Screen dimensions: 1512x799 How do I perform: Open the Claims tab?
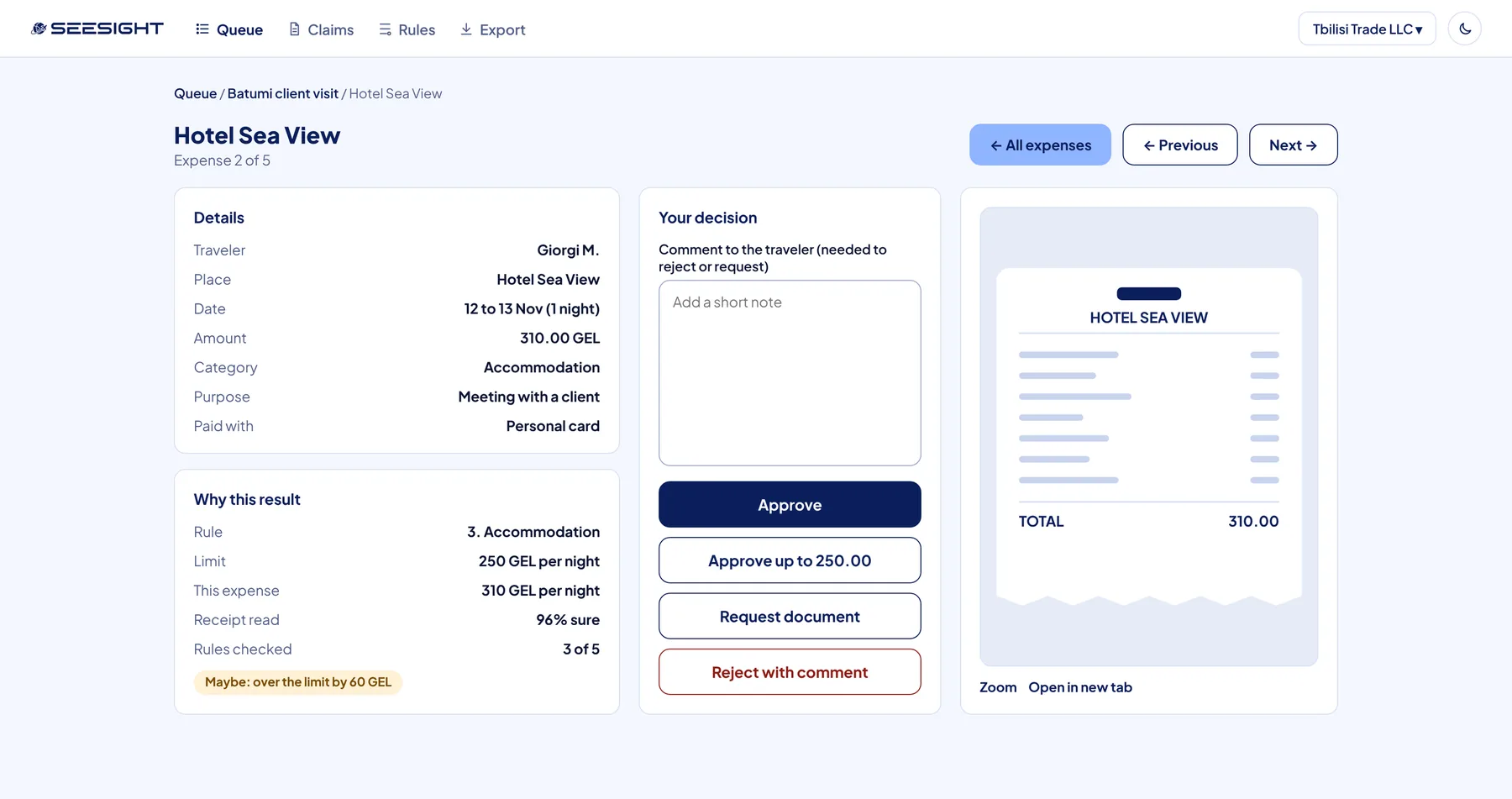click(x=321, y=29)
